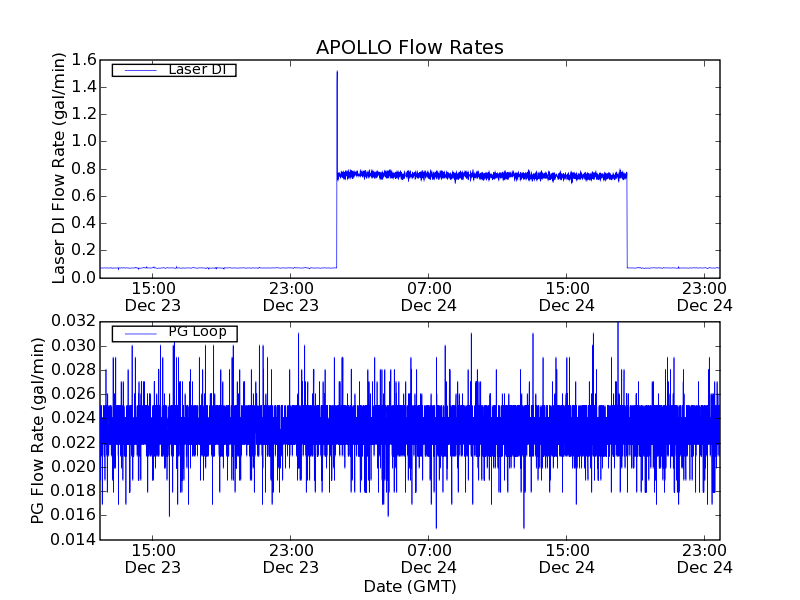The width and height of the screenshot is (800, 600).
Task: Click the 0.8 tick on the top chart
Action: 84,169
